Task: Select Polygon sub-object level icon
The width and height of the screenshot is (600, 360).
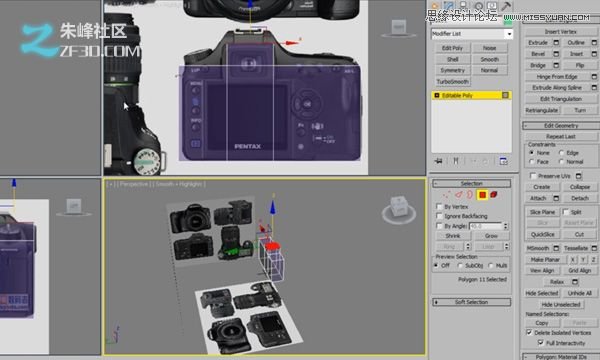Action: pos(482,195)
